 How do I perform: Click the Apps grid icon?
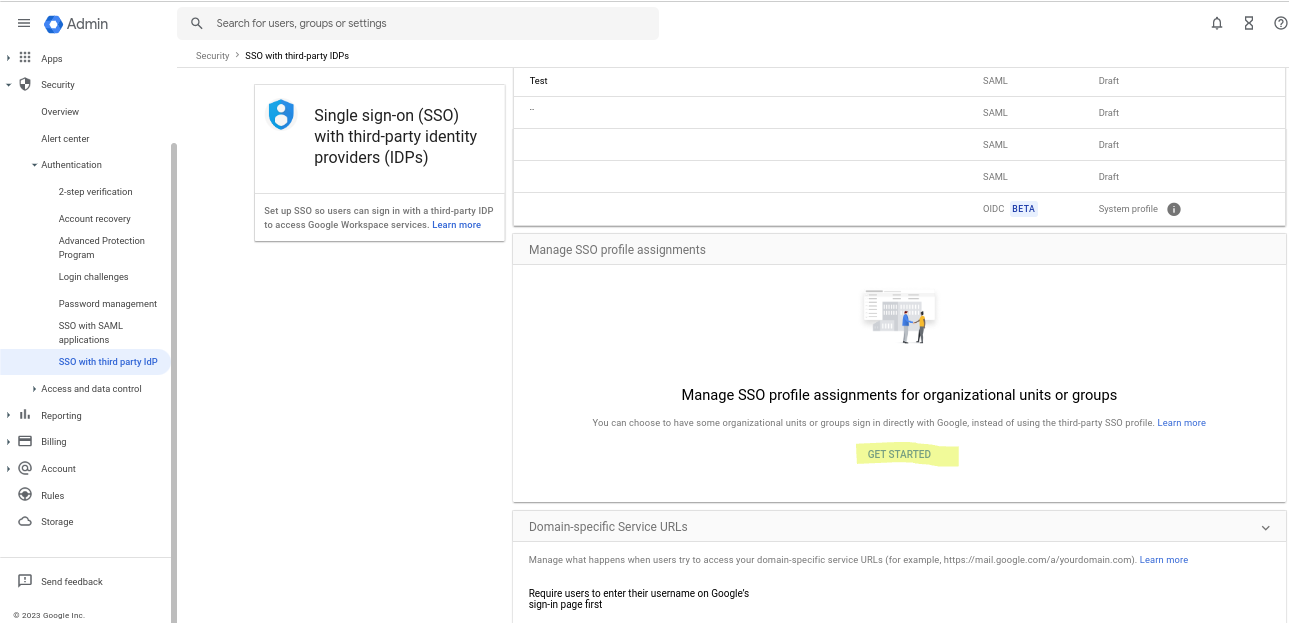(25, 58)
